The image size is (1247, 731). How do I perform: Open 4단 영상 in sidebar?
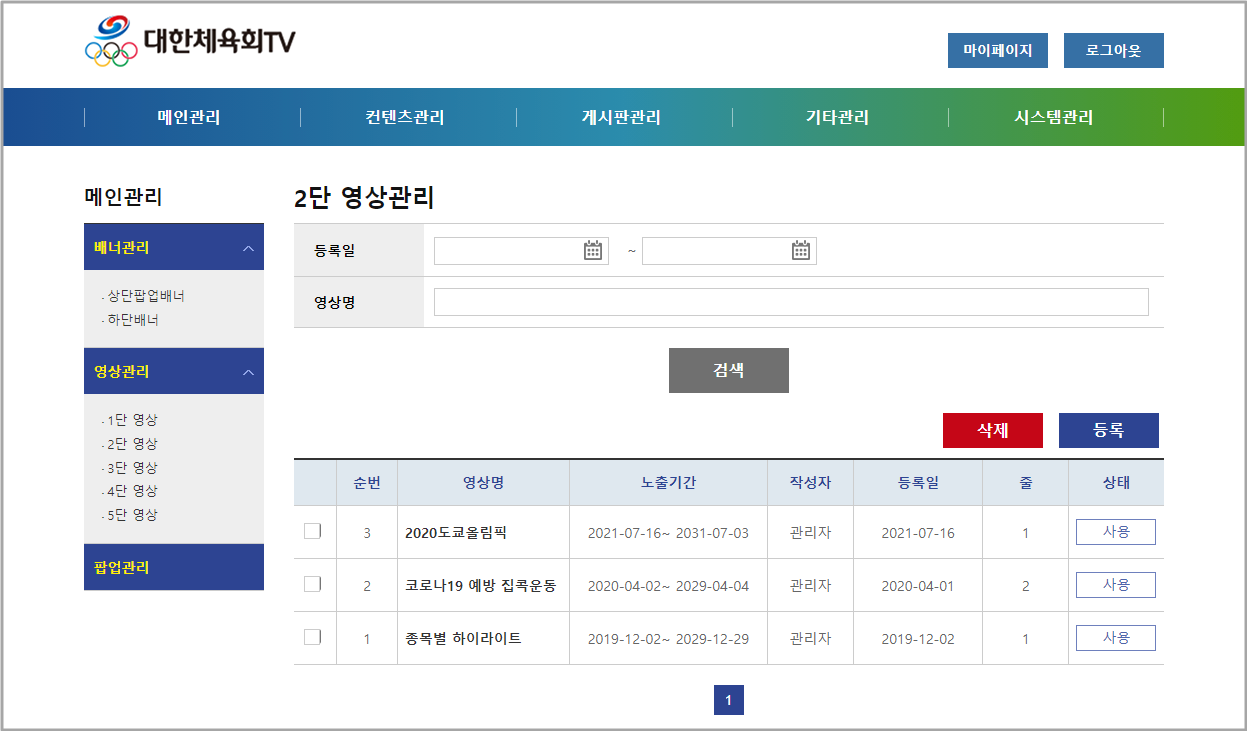(x=131, y=491)
